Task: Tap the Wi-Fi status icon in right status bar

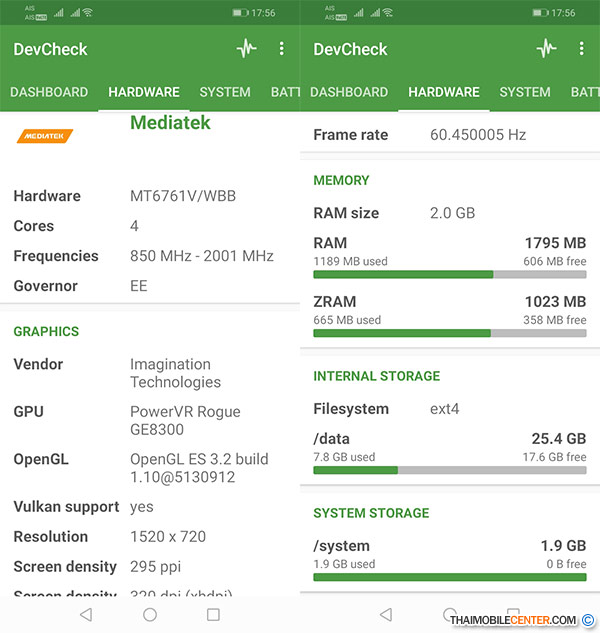Action: click(388, 13)
